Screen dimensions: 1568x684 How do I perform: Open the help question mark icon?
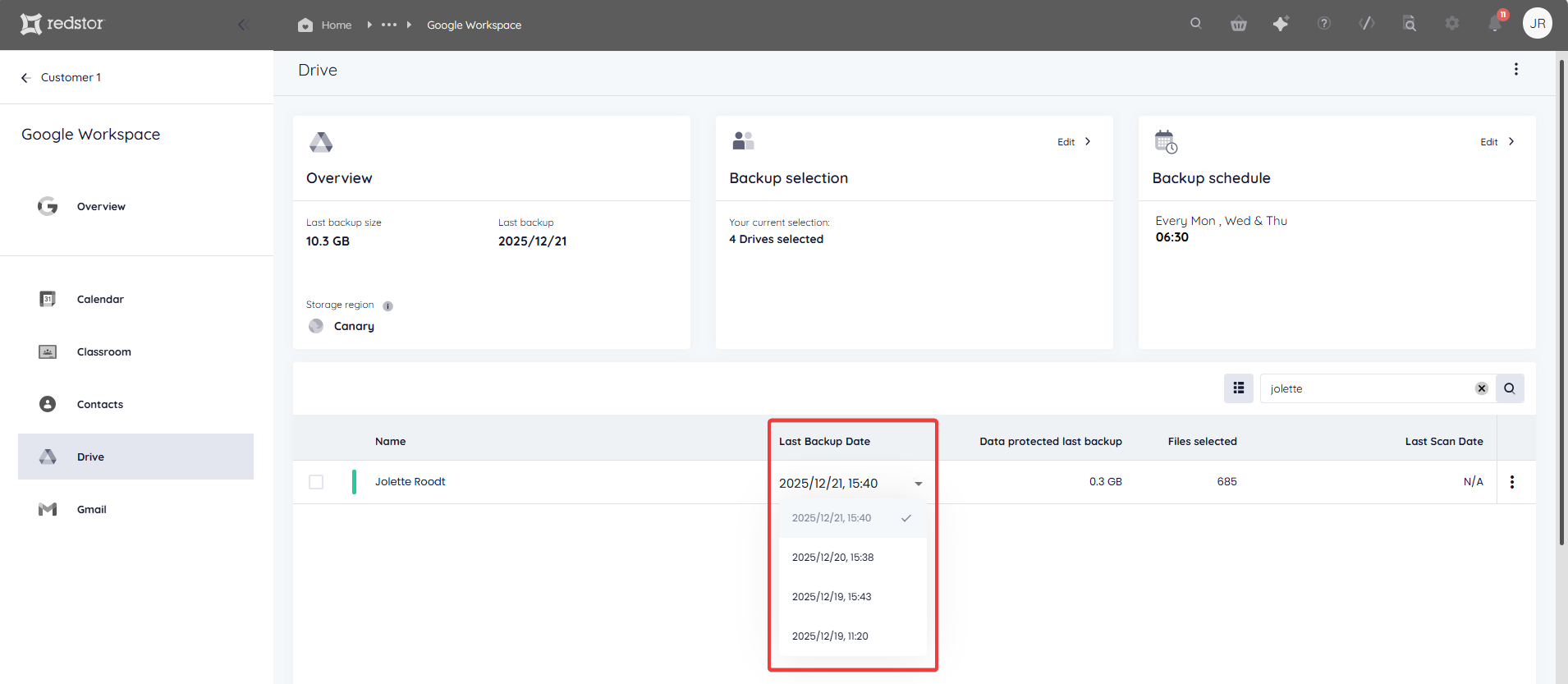(x=1324, y=24)
